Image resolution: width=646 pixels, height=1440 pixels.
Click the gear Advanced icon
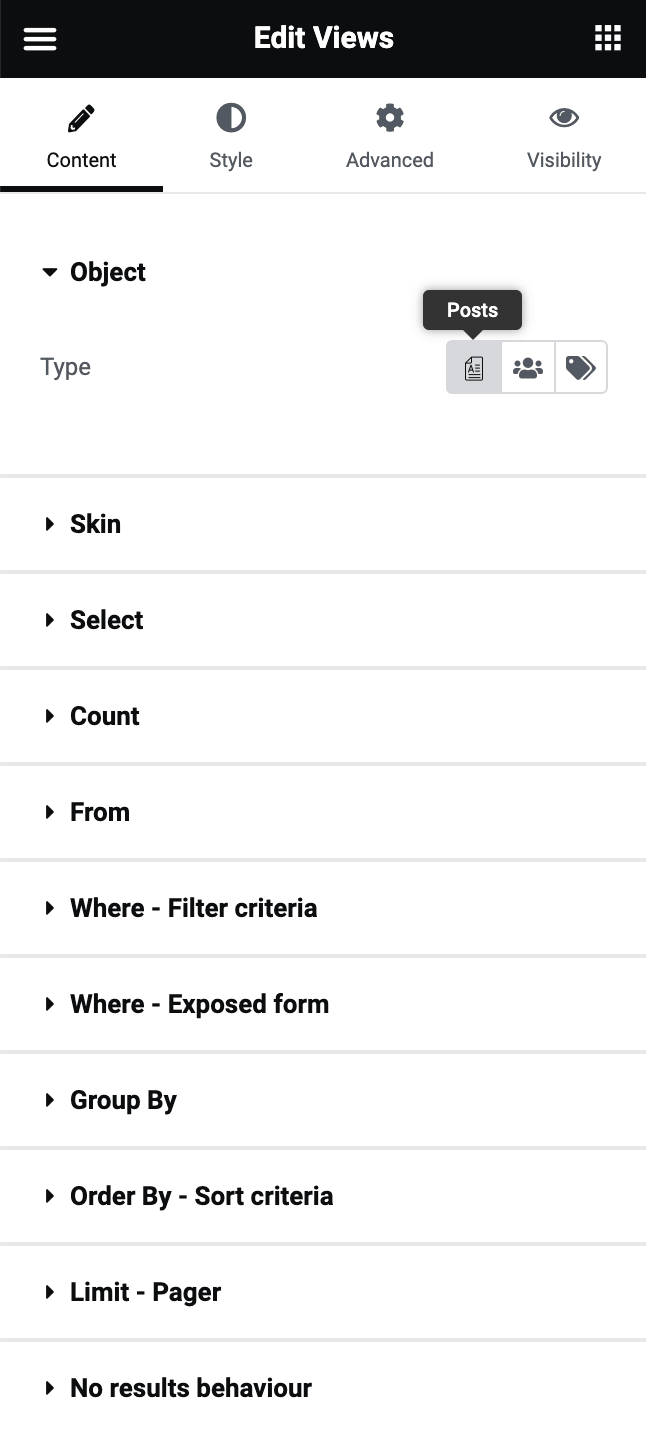(389, 119)
